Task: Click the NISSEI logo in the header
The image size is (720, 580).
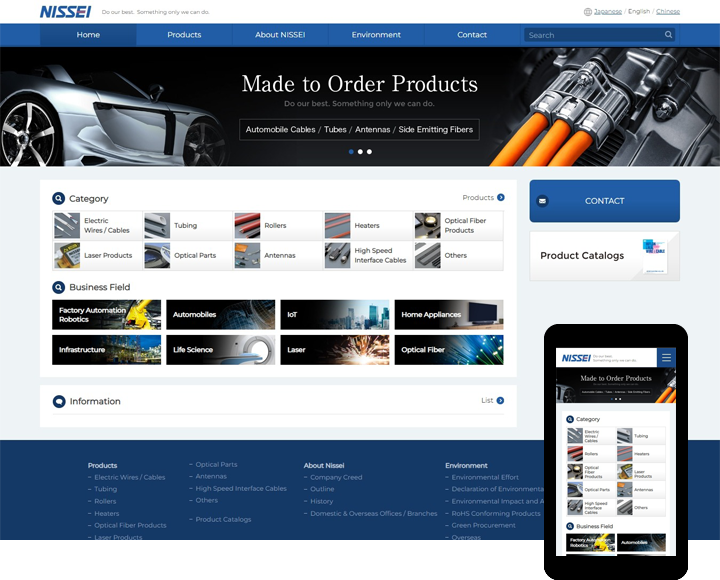Action: pos(65,12)
